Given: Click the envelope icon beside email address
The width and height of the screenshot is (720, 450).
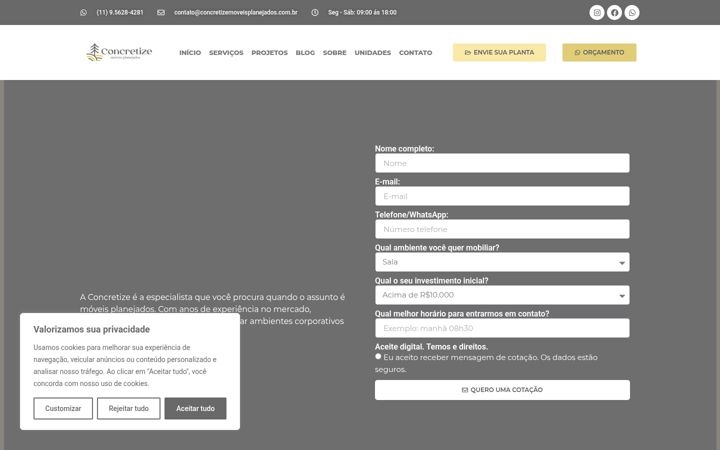Looking at the screenshot, I should [x=161, y=12].
